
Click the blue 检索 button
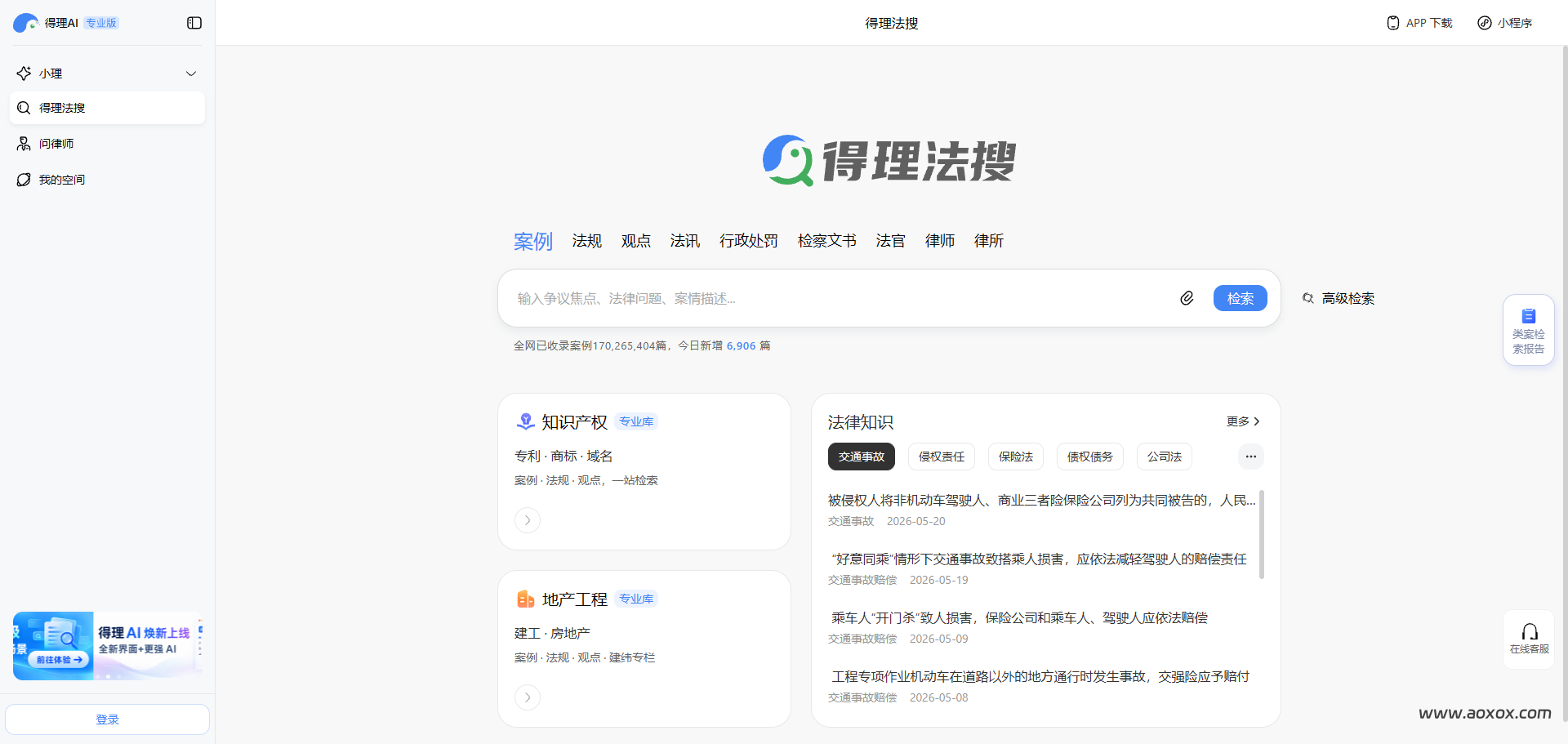coord(1241,298)
